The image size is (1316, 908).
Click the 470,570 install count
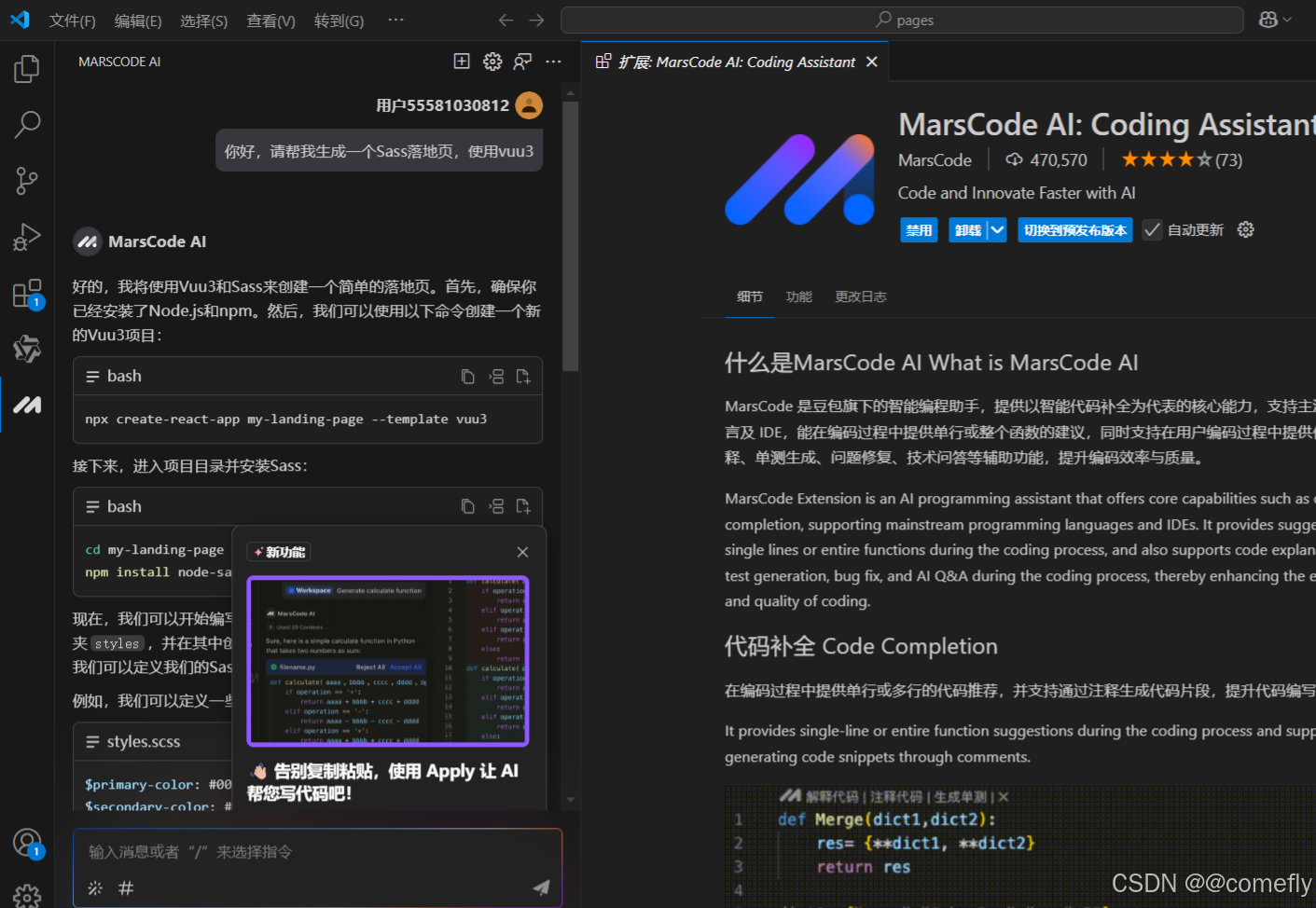1046,160
